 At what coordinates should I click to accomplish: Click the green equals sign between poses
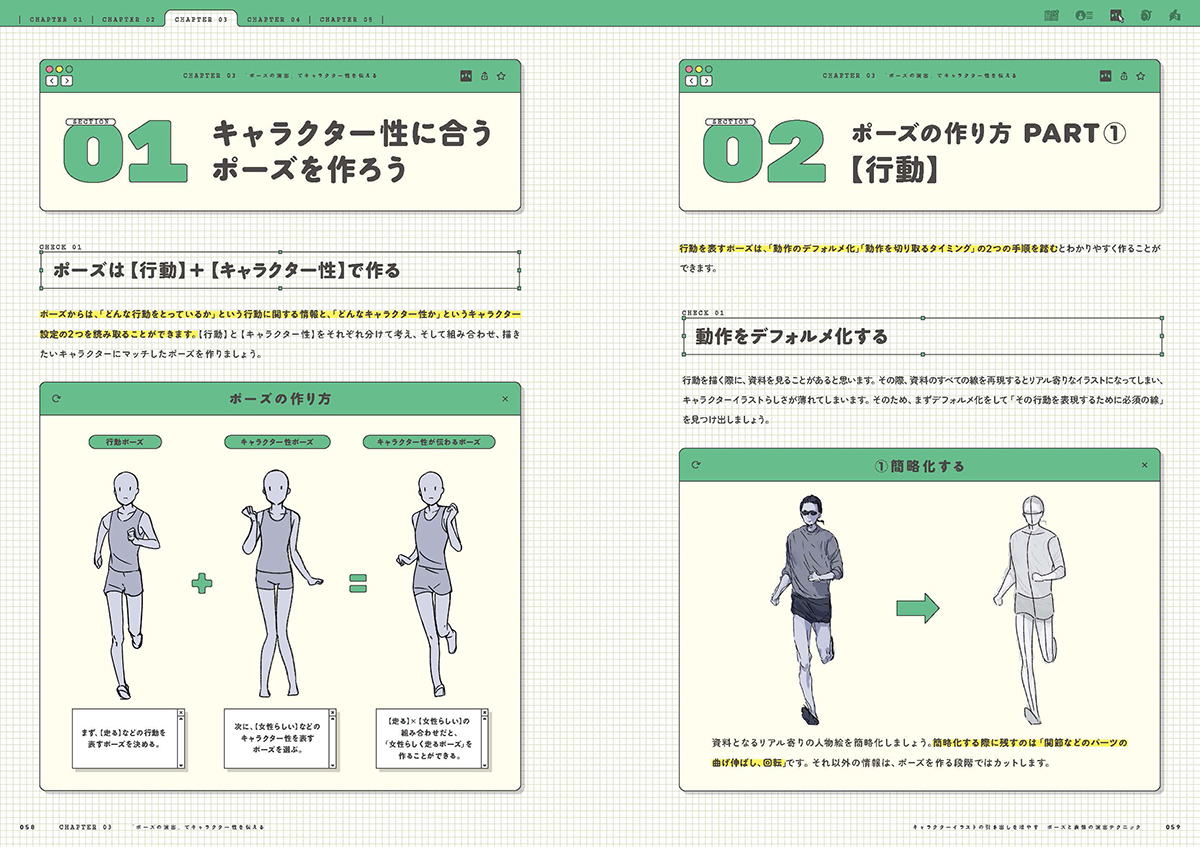coord(357,583)
